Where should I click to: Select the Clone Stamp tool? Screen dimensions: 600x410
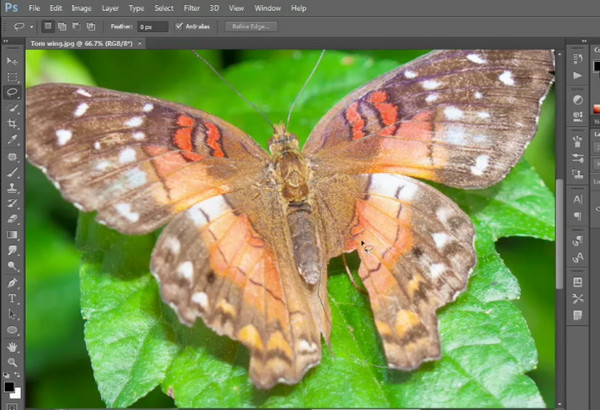pyautogui.click(x=12, y=187)
